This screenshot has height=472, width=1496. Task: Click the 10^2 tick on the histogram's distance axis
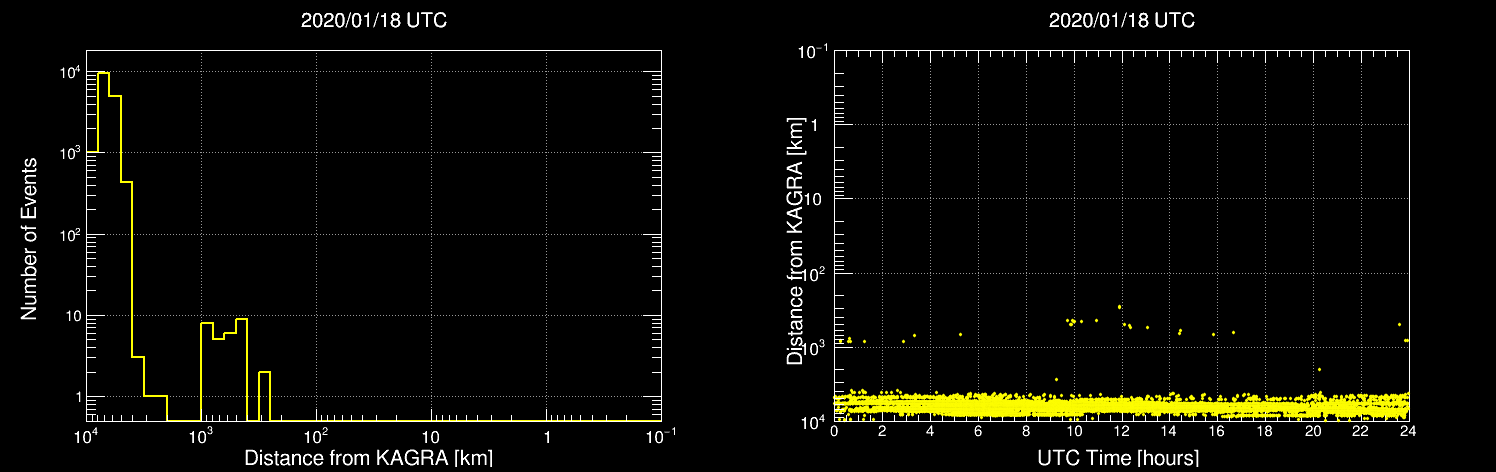coord(317,435)
